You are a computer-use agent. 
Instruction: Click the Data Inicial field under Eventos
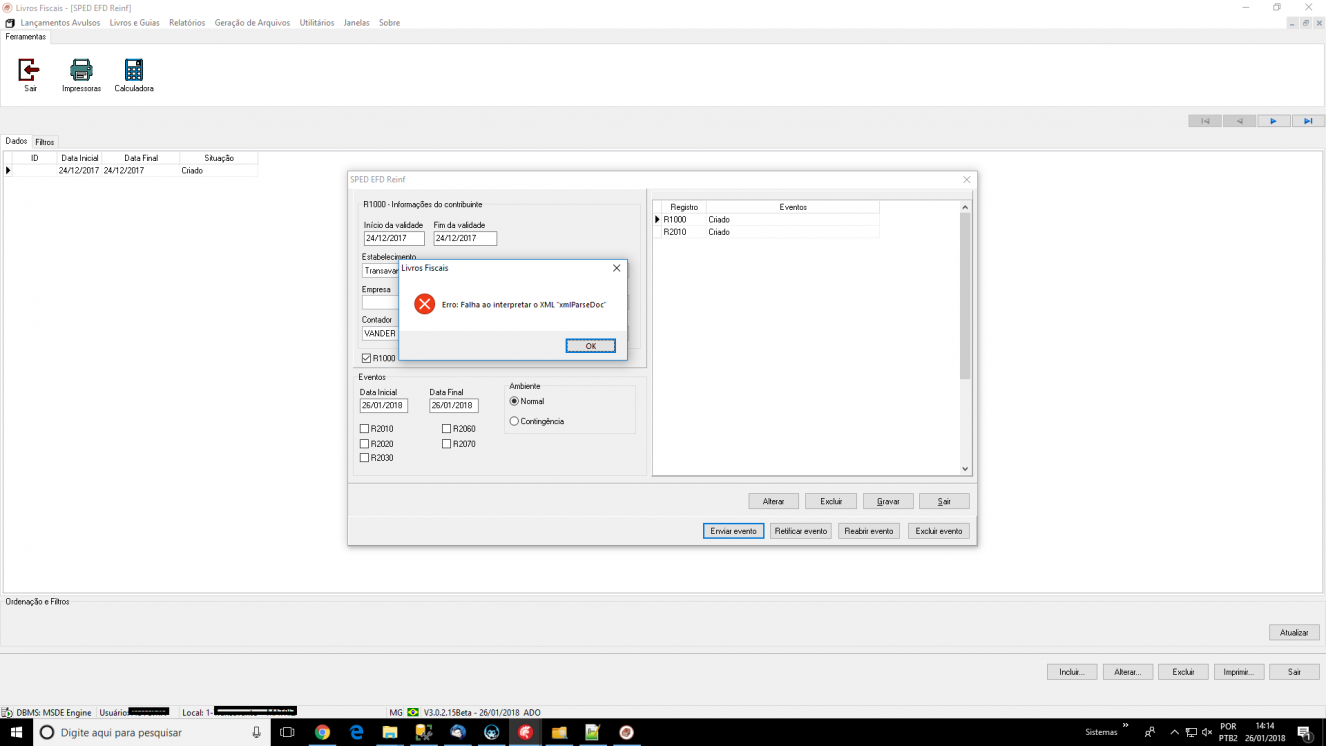[384, 406]
